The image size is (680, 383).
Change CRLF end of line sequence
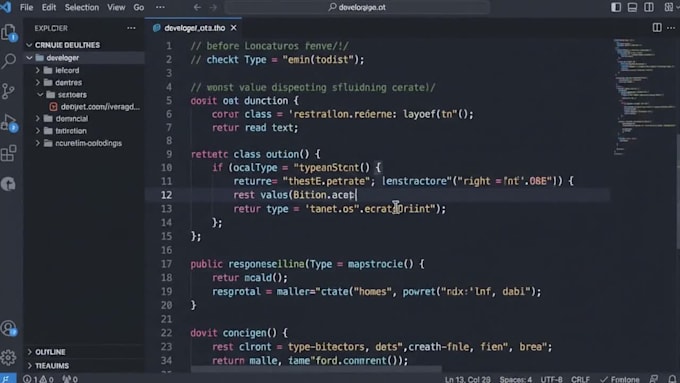580,379
